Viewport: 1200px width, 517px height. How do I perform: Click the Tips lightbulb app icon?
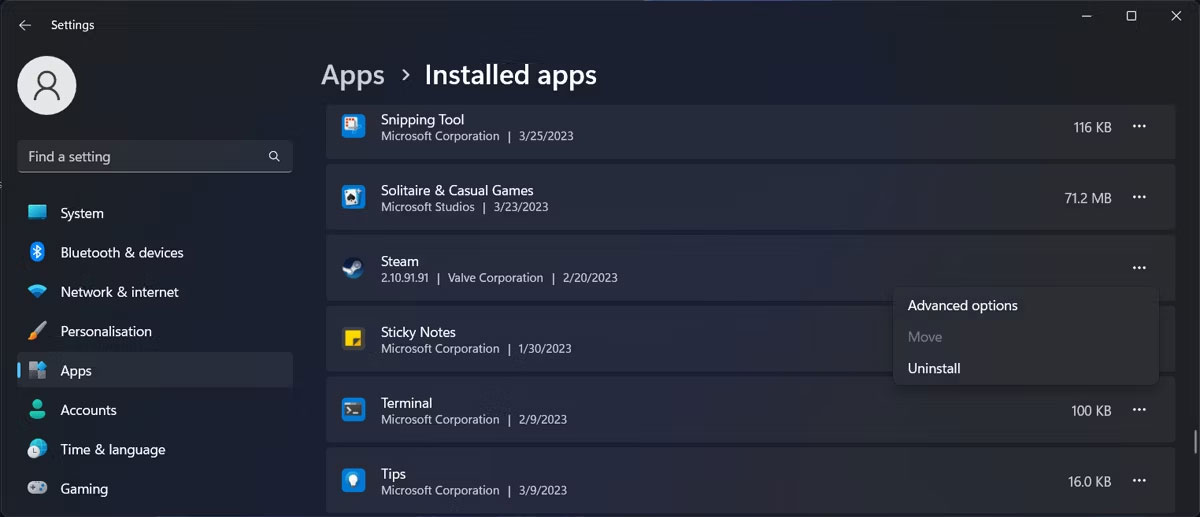tap(353, 481)
